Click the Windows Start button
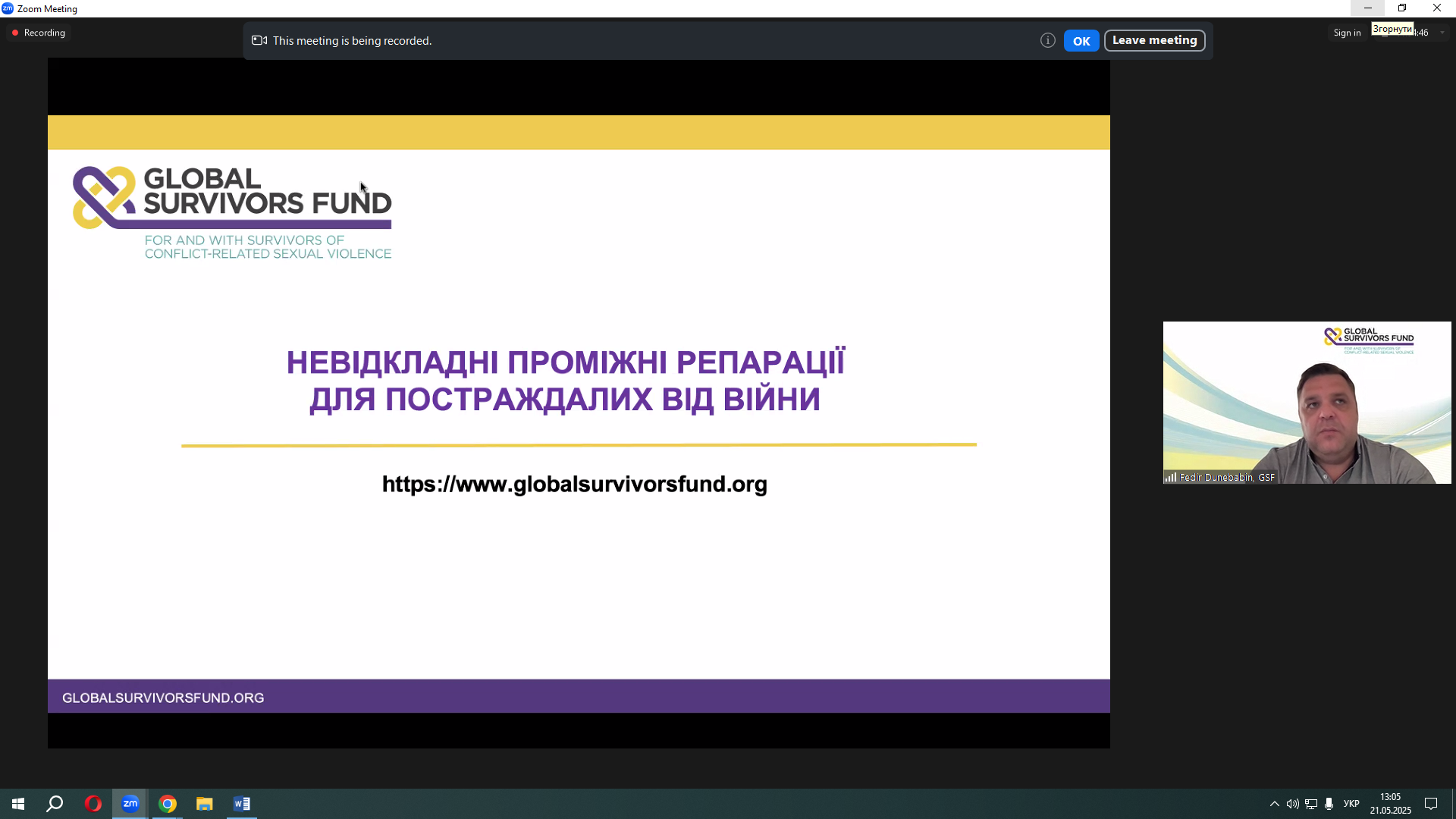Viewport: 1456px width, 819px height. (x=17, y=804)
